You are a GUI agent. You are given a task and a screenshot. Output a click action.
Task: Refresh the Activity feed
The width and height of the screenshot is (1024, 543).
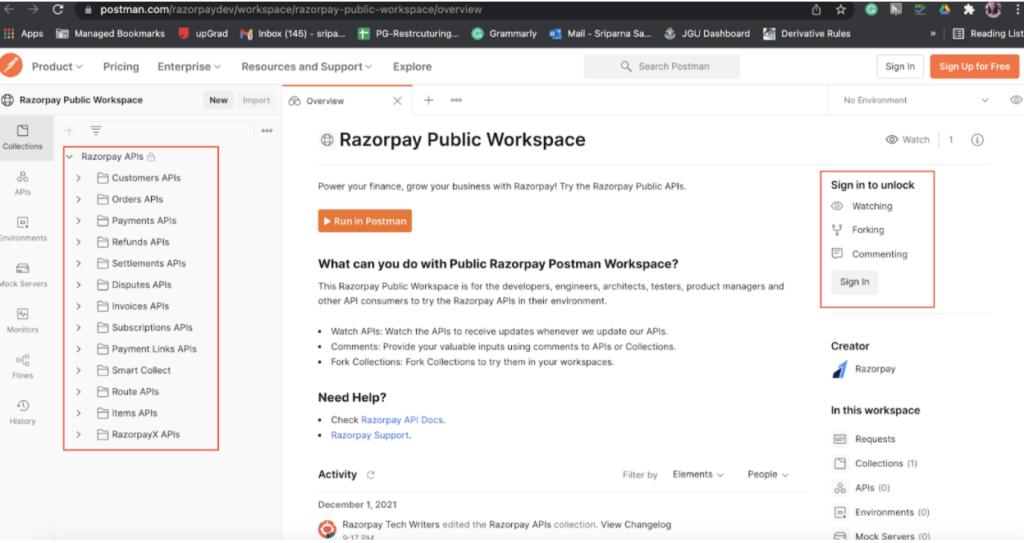370,475
